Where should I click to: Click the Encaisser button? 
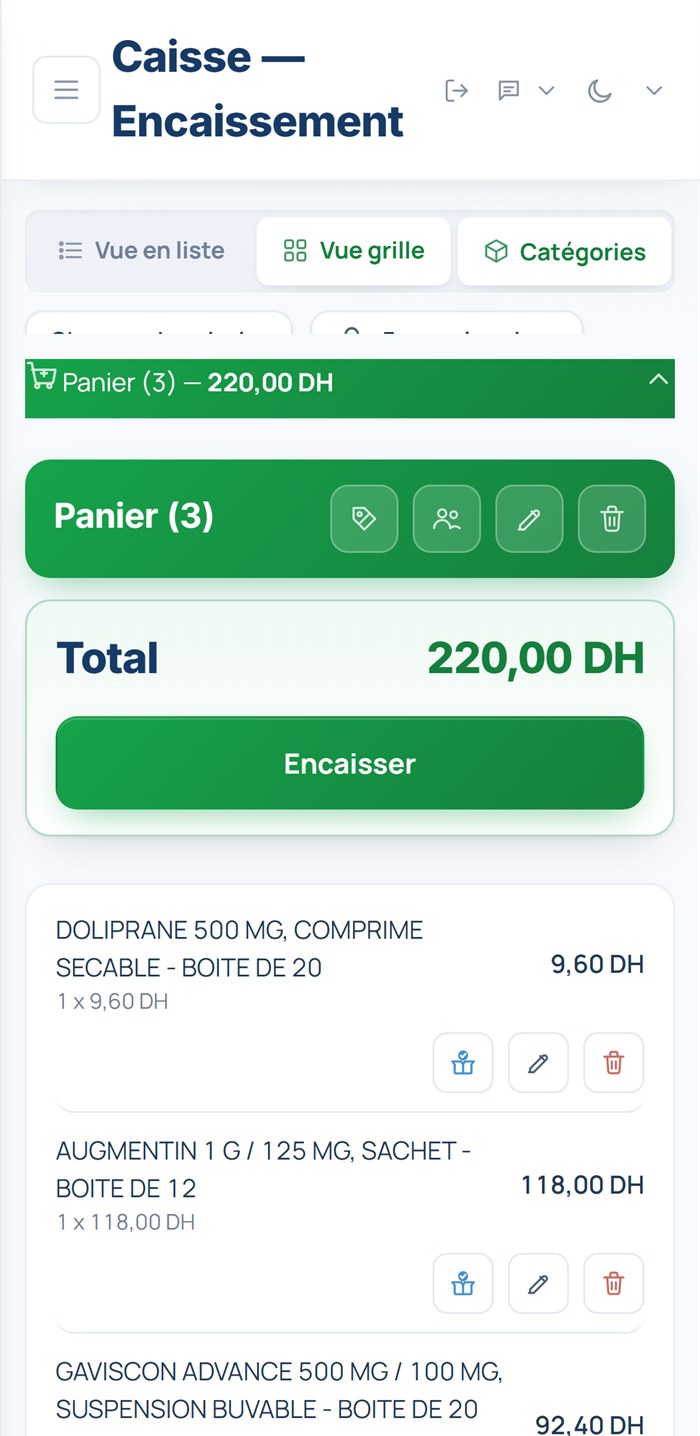tap(350, 763)
